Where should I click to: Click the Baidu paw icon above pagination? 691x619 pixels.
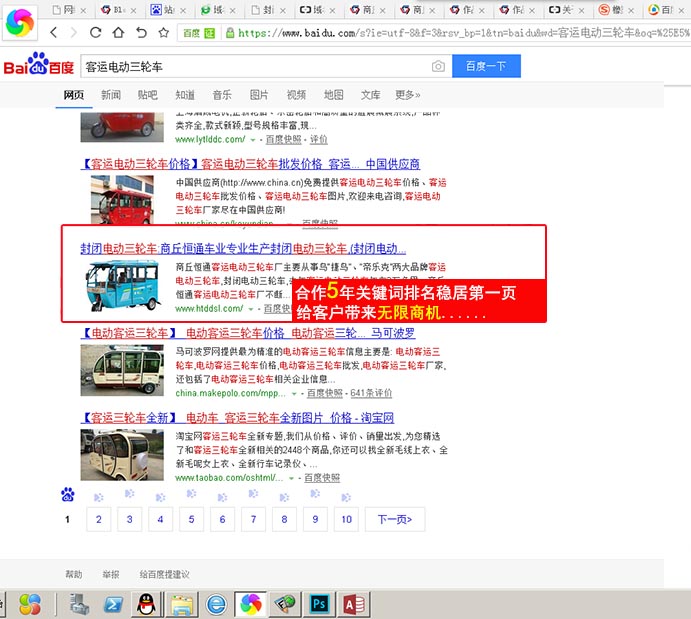67,495
